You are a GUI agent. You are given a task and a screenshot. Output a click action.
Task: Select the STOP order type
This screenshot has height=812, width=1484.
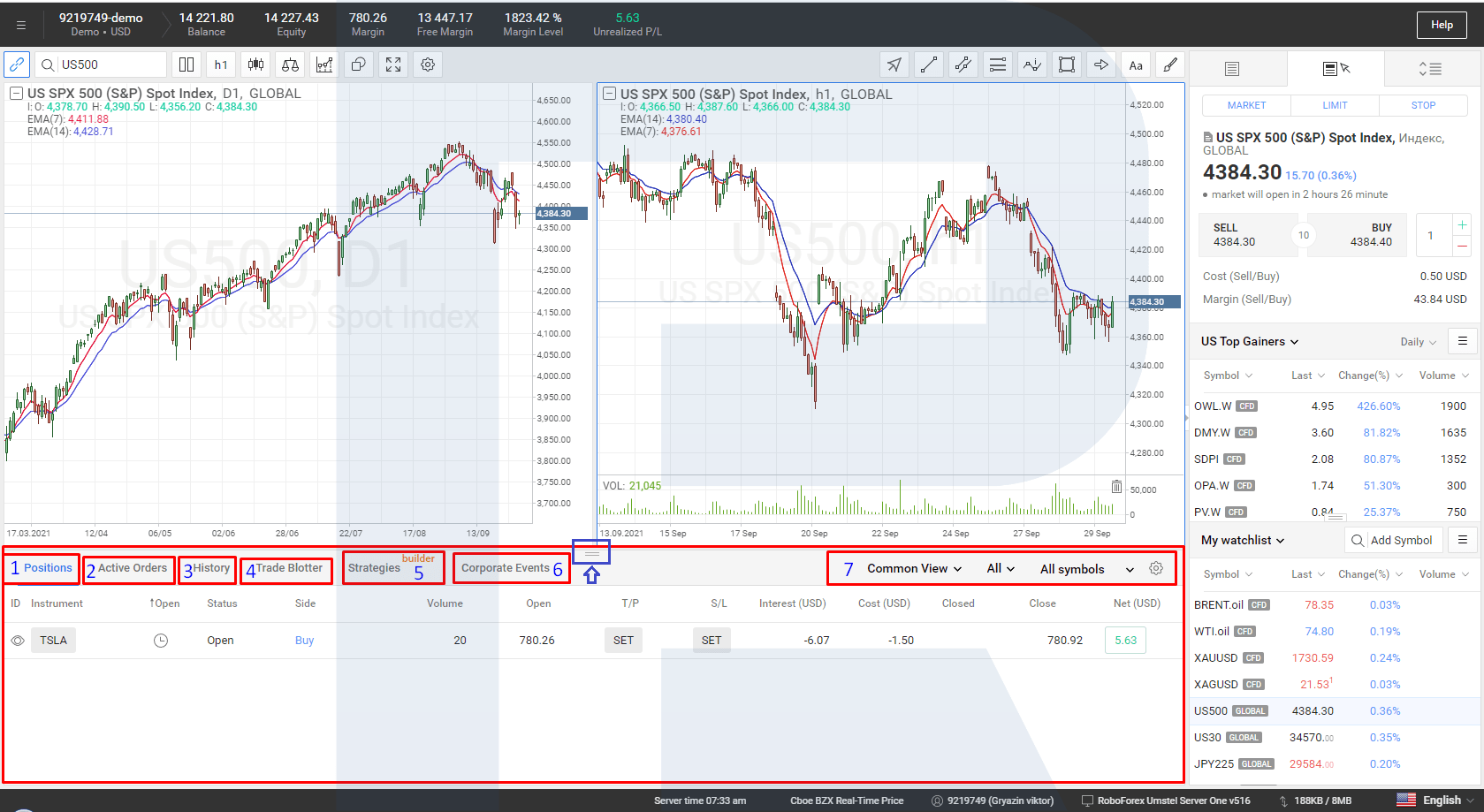(x=1423, y=105)
